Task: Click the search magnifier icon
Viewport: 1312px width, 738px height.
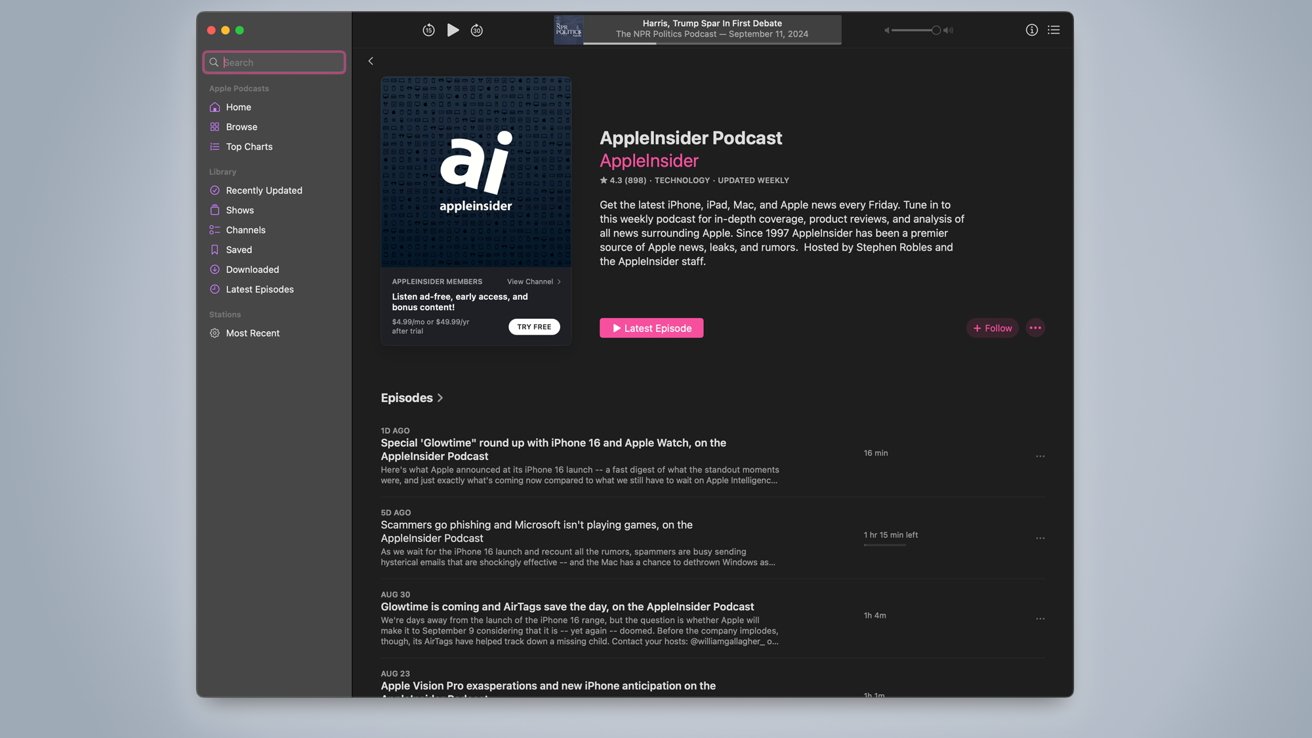Action: point(214,62)
